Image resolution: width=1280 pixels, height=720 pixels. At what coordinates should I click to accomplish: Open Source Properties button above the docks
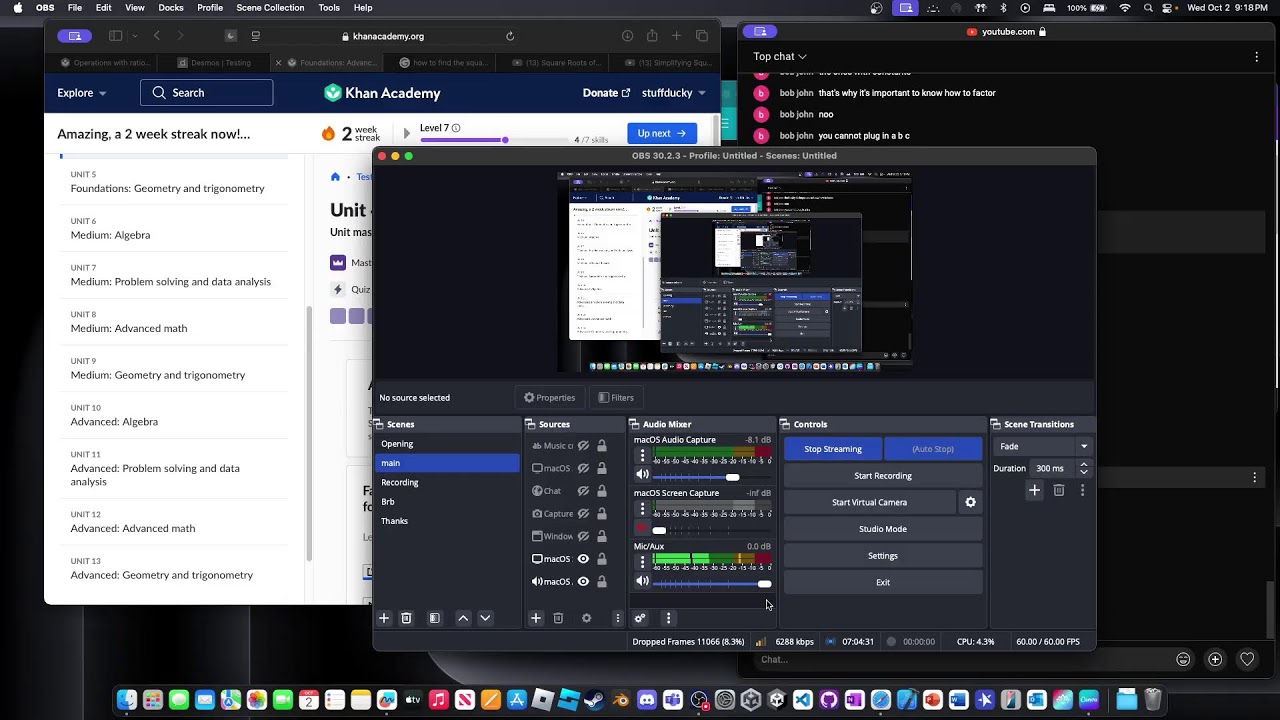click(550, 398)
